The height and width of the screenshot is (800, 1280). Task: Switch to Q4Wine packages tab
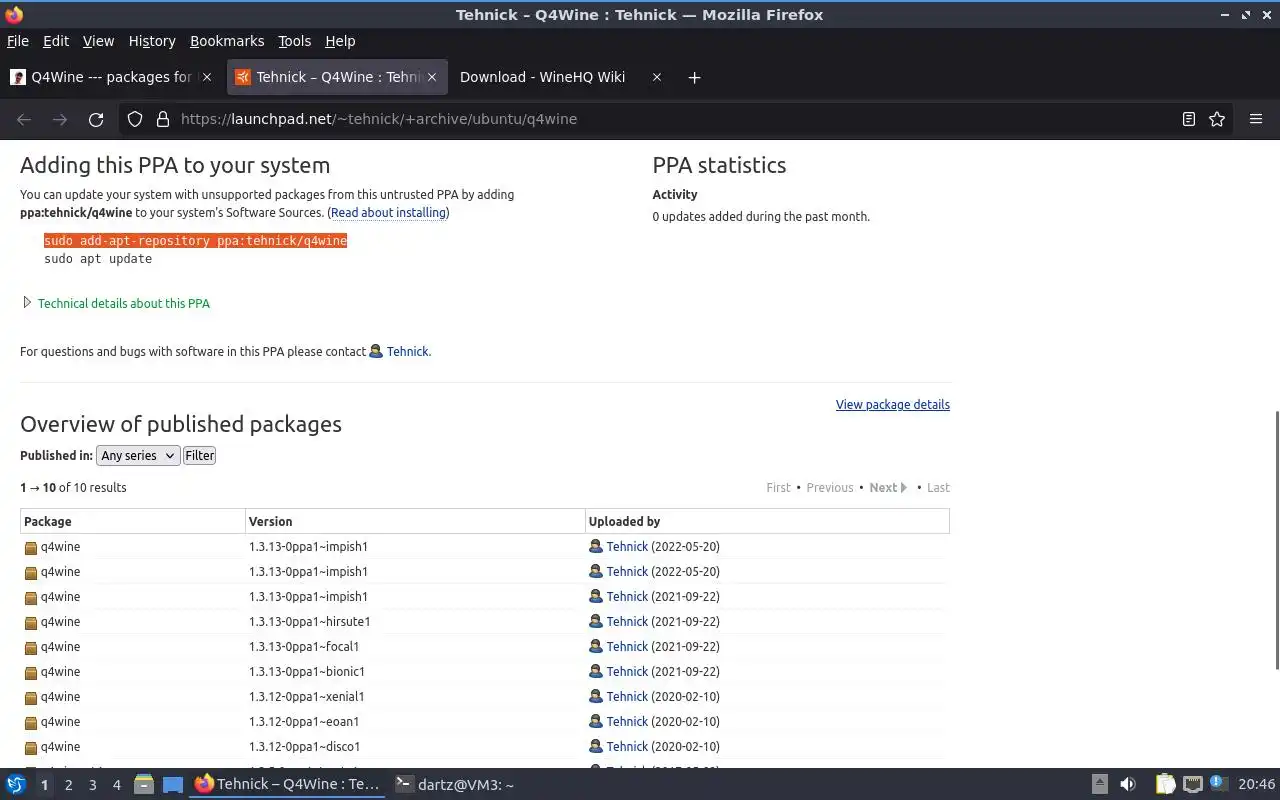point(110,77)
